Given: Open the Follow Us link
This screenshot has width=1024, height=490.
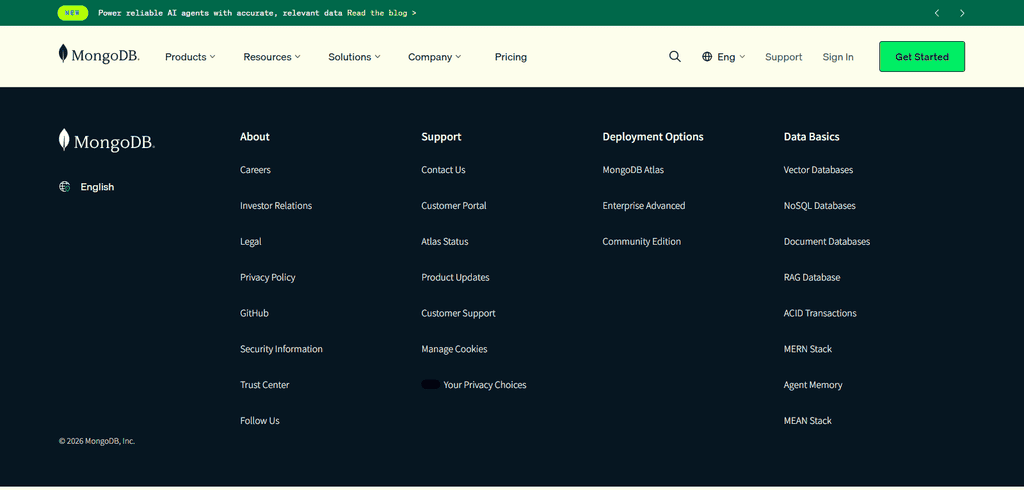Looking at the screenshot, I should pyautogui.click(x=259, y=421).
